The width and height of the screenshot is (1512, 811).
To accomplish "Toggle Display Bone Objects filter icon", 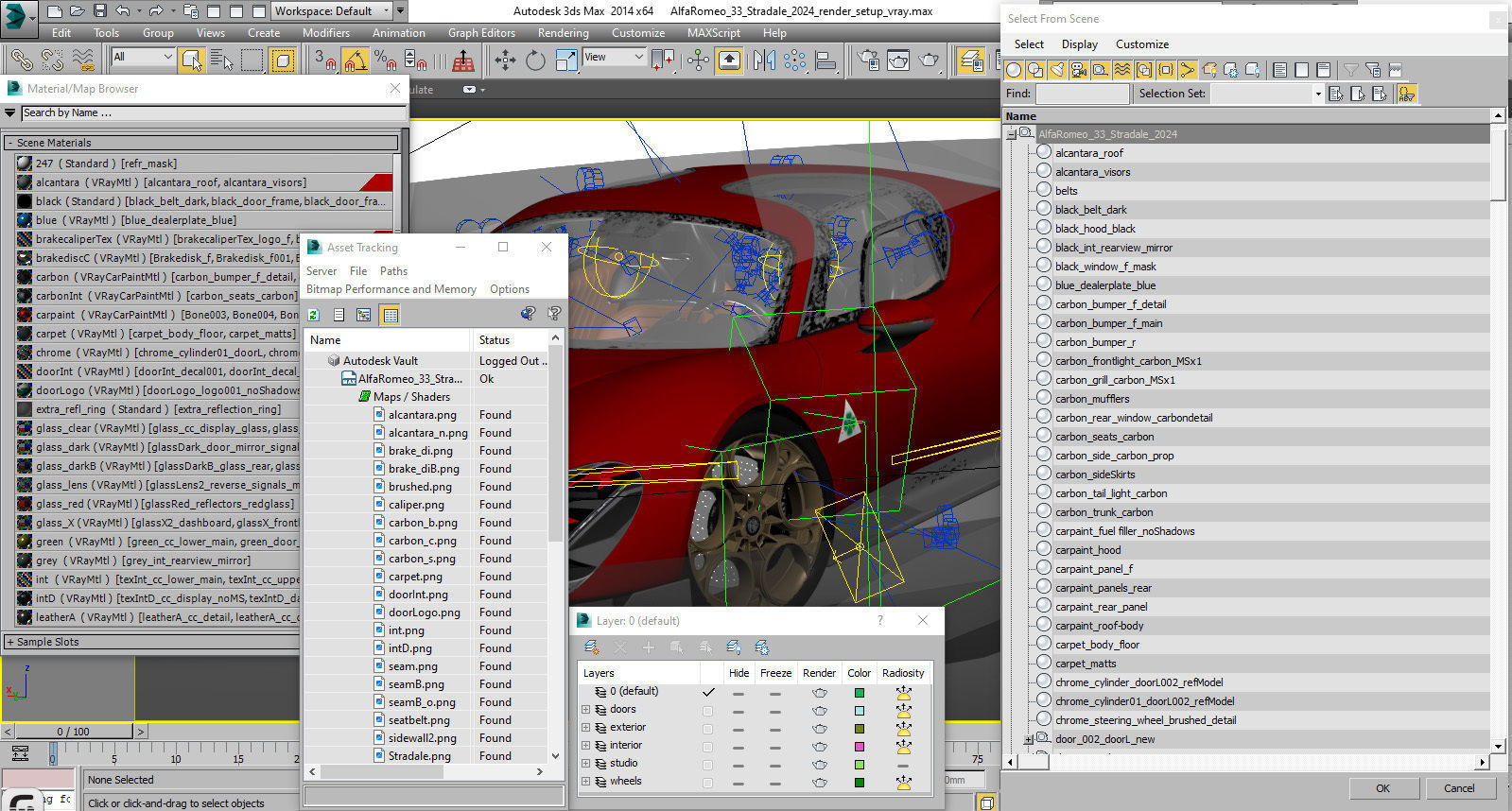I will [1188, 70].
